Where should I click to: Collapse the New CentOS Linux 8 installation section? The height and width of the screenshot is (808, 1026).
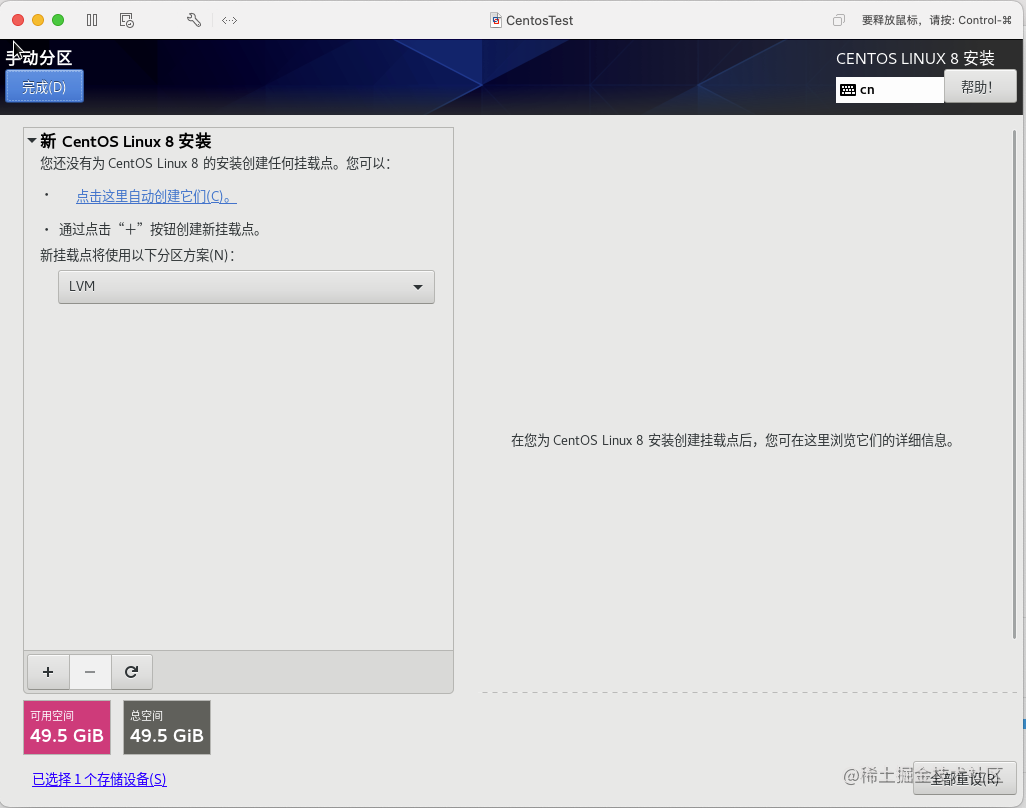(32, 141)
